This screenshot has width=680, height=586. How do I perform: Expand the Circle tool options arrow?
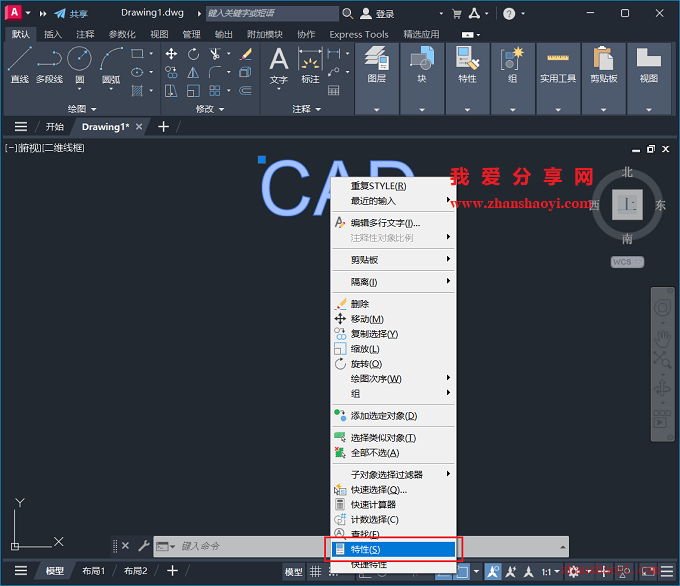[79, 89]
